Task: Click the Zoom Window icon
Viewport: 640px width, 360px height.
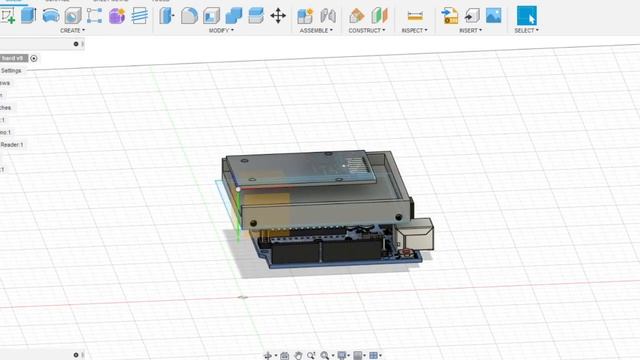Action: (x=311, y=356)
